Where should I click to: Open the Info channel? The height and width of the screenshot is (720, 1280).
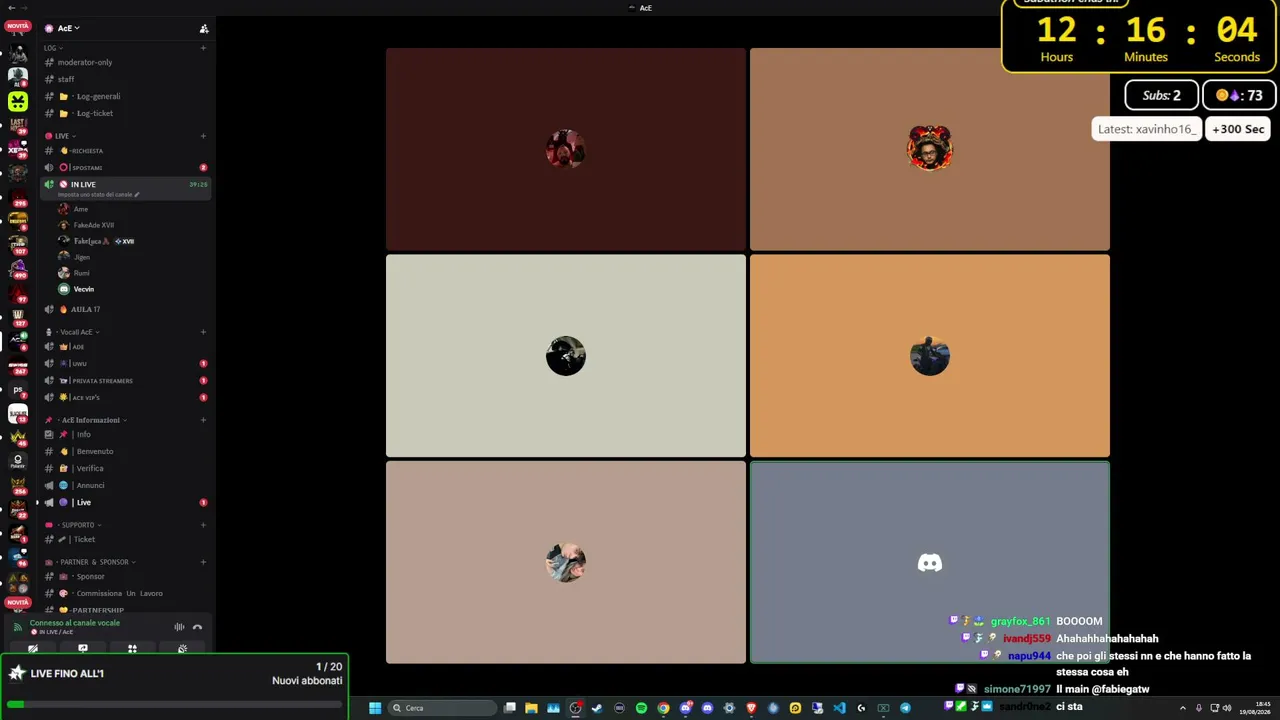tap(125, 435)
